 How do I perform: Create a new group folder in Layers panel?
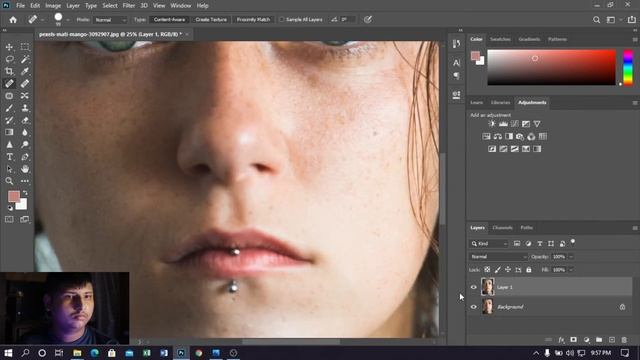[x=599, y=340]
